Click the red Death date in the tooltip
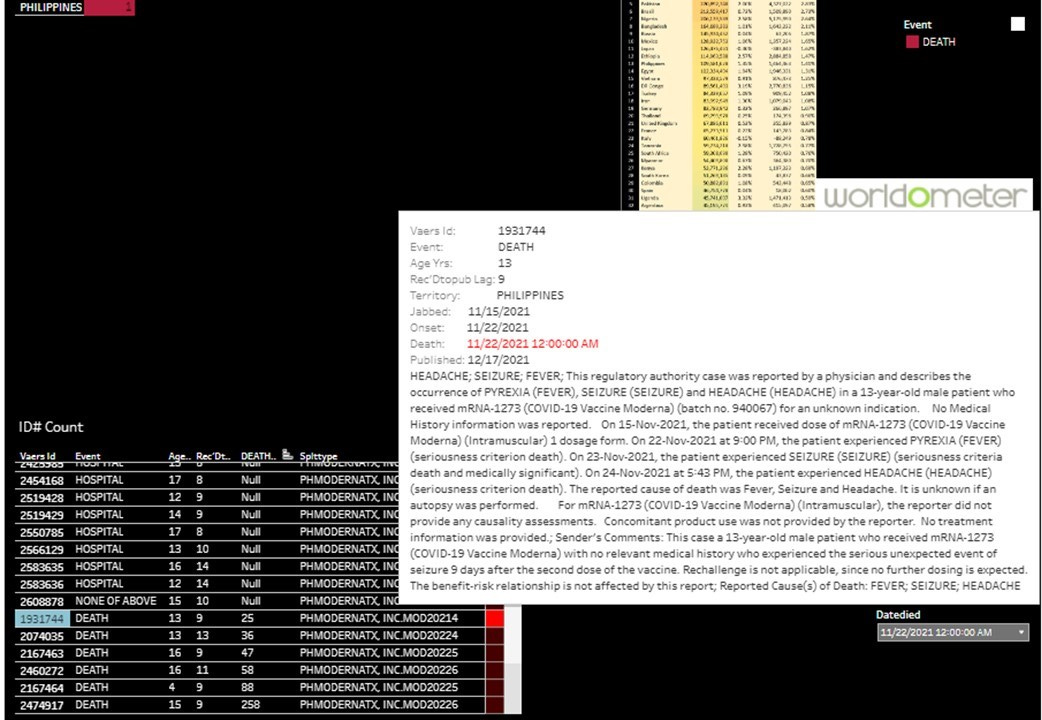1042x720 pixels. click(x=532, y=344)
